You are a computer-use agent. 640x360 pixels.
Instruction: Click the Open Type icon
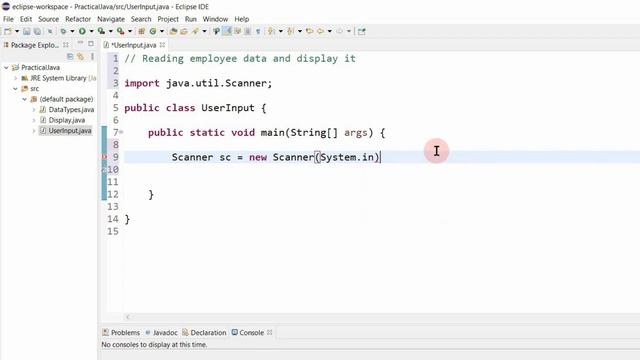[173, 31]
